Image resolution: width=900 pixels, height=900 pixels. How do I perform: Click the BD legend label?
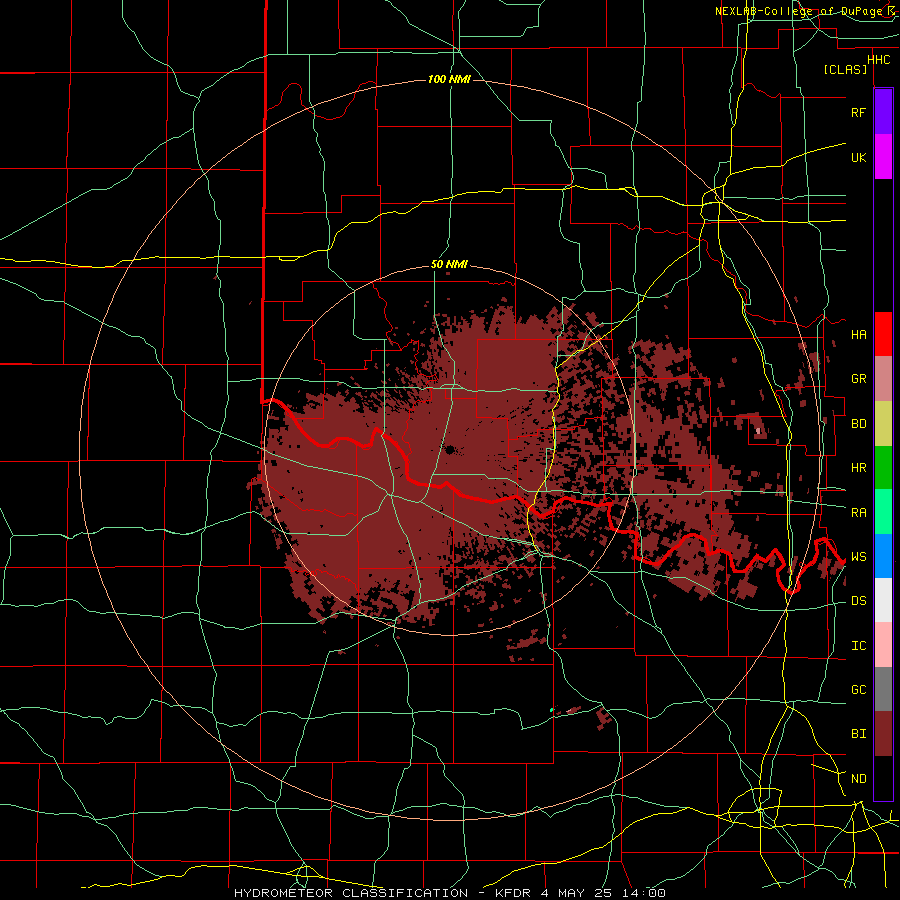pyautogui.click(x=858, y=424)
